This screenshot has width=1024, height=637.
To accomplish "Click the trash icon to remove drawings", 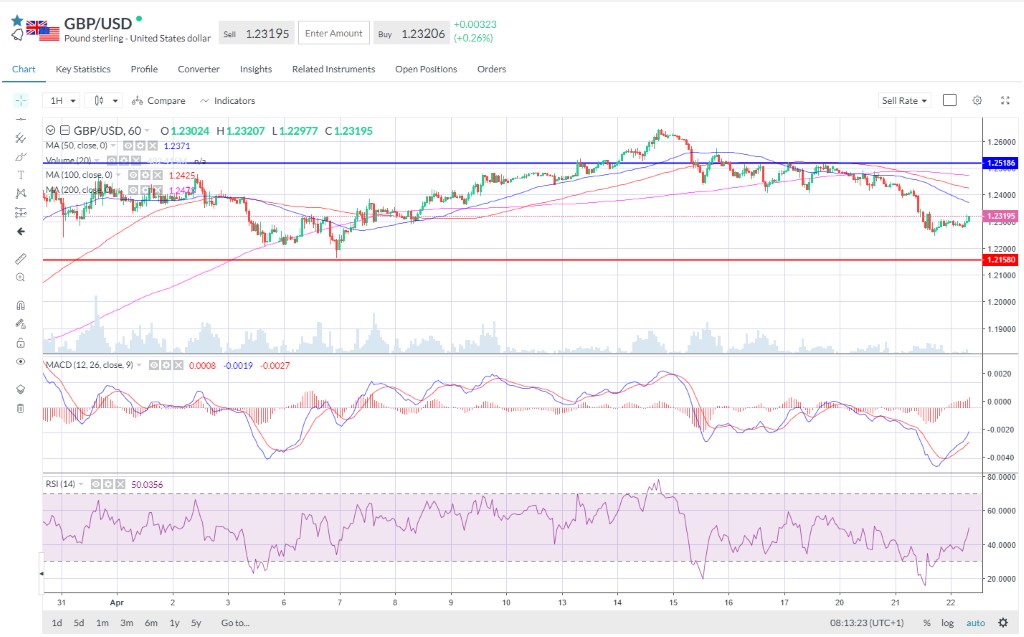I will click(21, 408).
